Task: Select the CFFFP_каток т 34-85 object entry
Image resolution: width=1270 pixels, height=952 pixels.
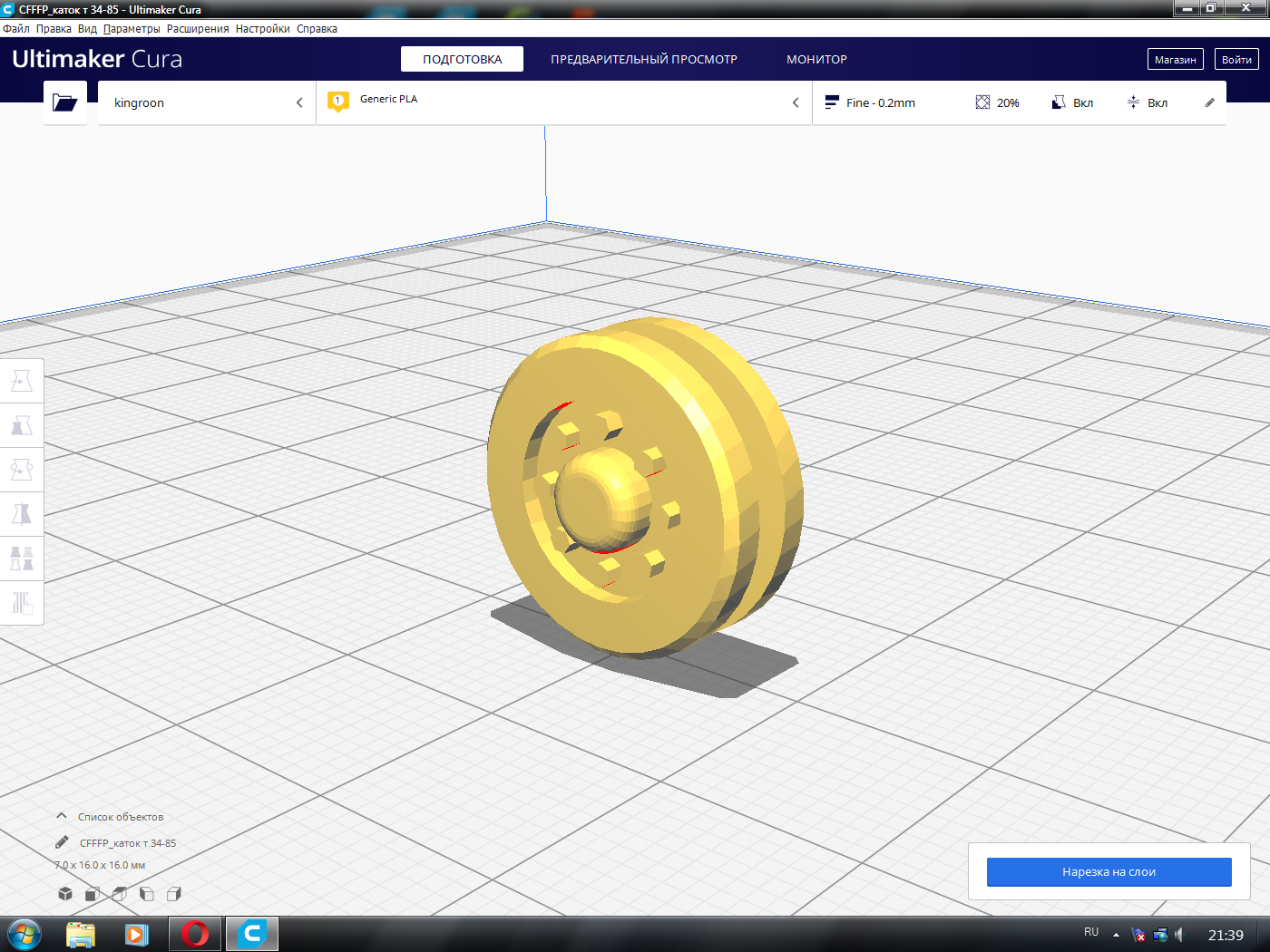Action: pos(128,843)
